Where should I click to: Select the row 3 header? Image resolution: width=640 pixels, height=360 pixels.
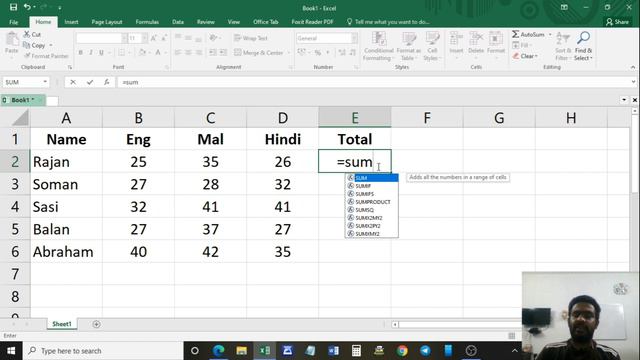[15, 184]
